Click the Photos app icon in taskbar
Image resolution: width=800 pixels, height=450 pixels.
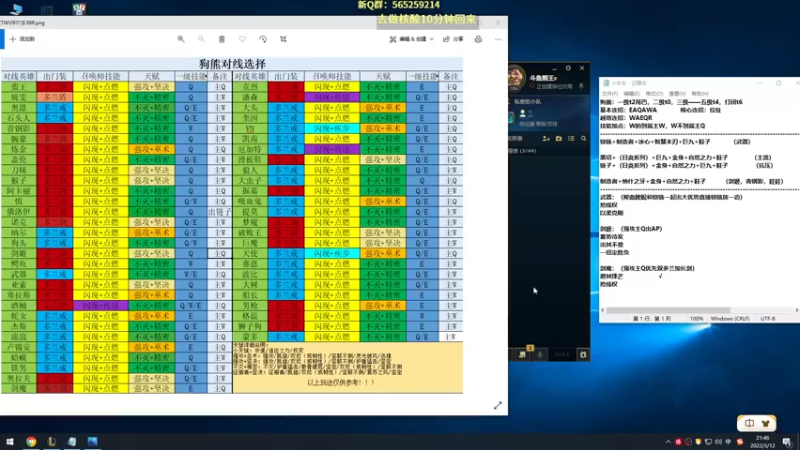(92, 441)
